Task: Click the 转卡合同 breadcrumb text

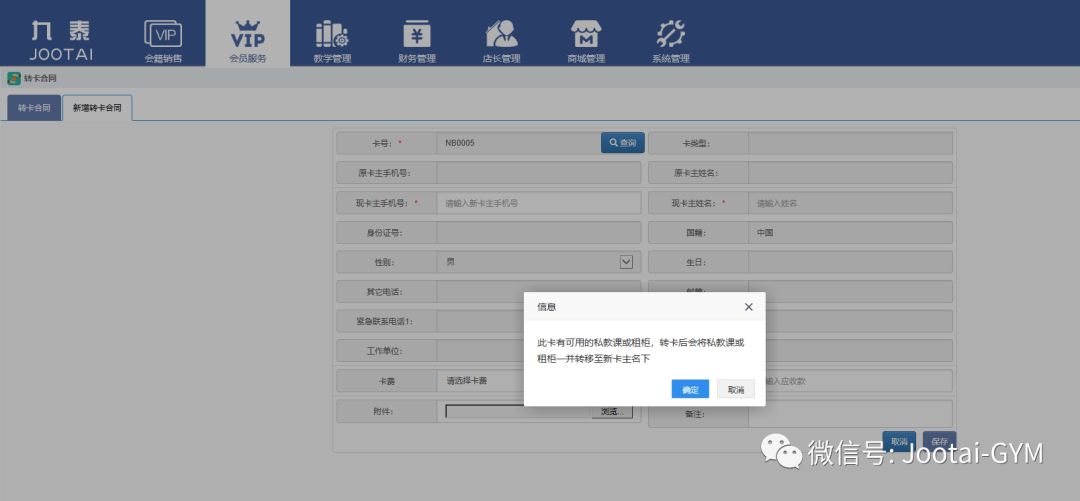Action: (41, 79)
